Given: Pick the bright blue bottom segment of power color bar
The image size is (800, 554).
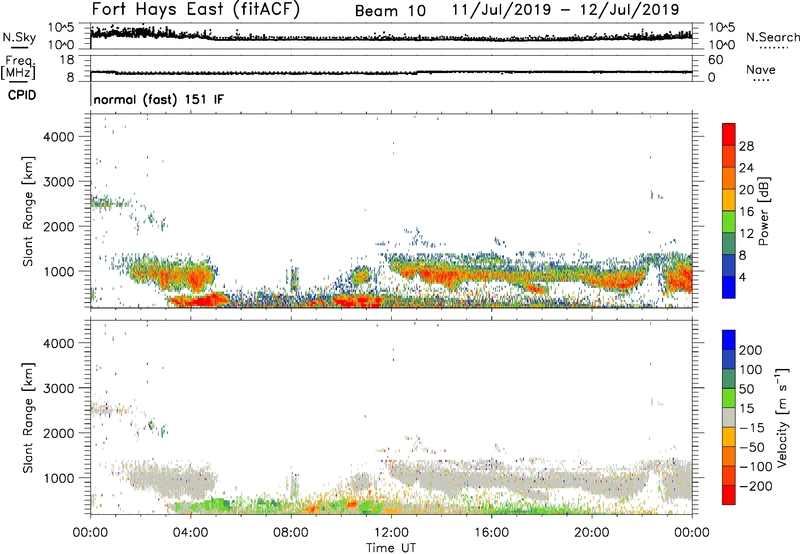Looking at the screenshot, I should point(729,287).
